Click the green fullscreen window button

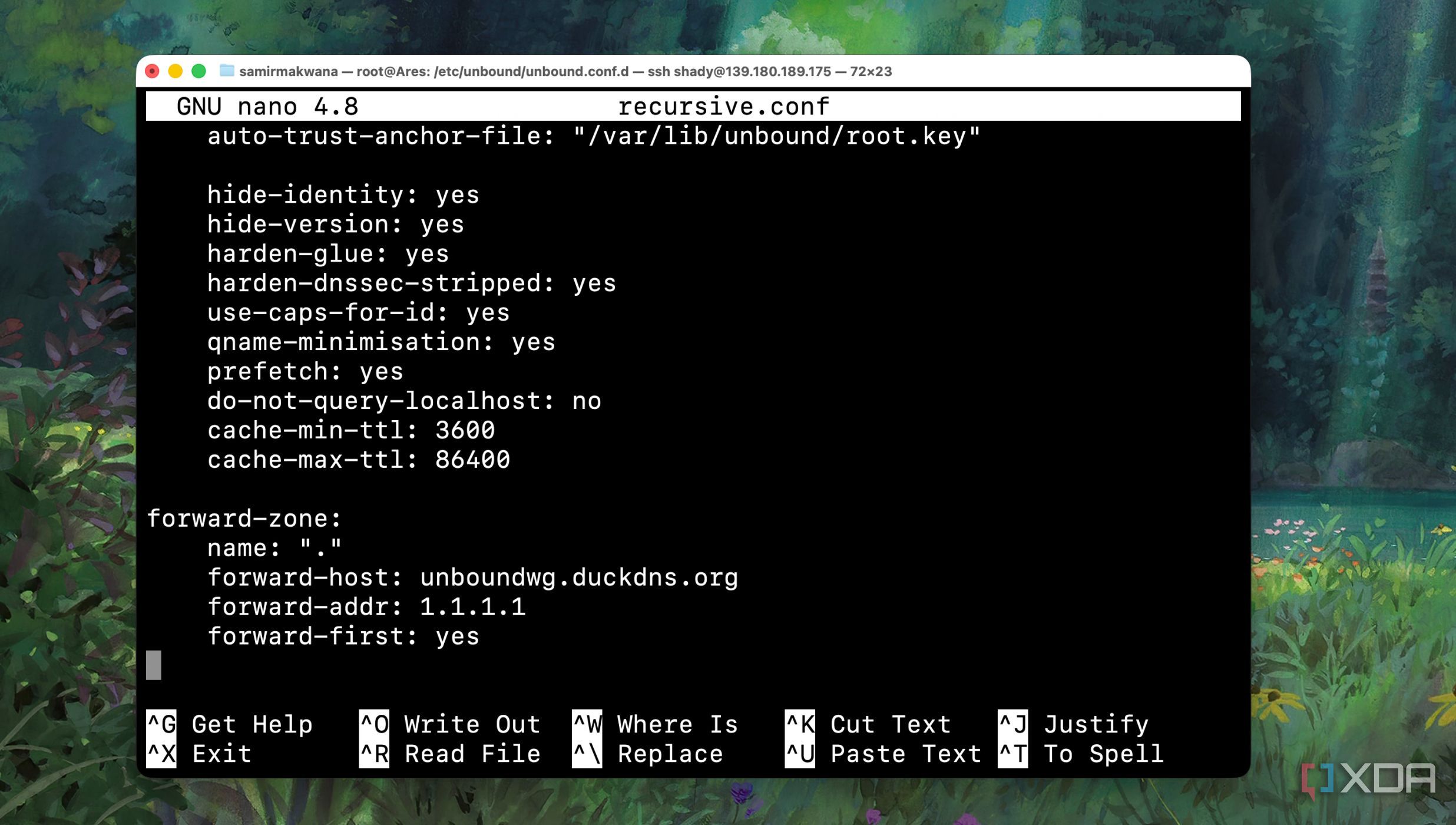click(199, 71)
